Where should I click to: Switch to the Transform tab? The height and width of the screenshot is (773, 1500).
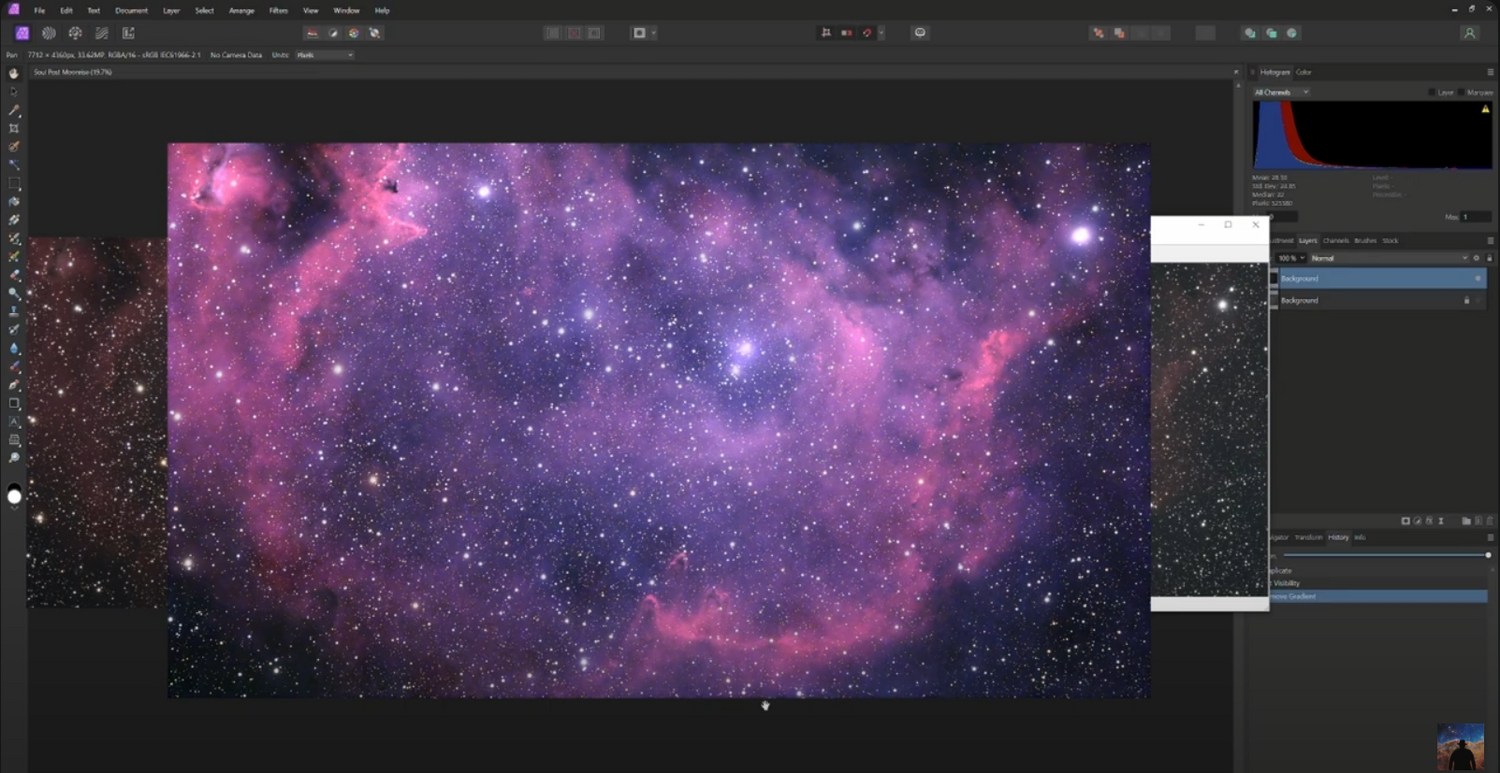[1309, 537]
